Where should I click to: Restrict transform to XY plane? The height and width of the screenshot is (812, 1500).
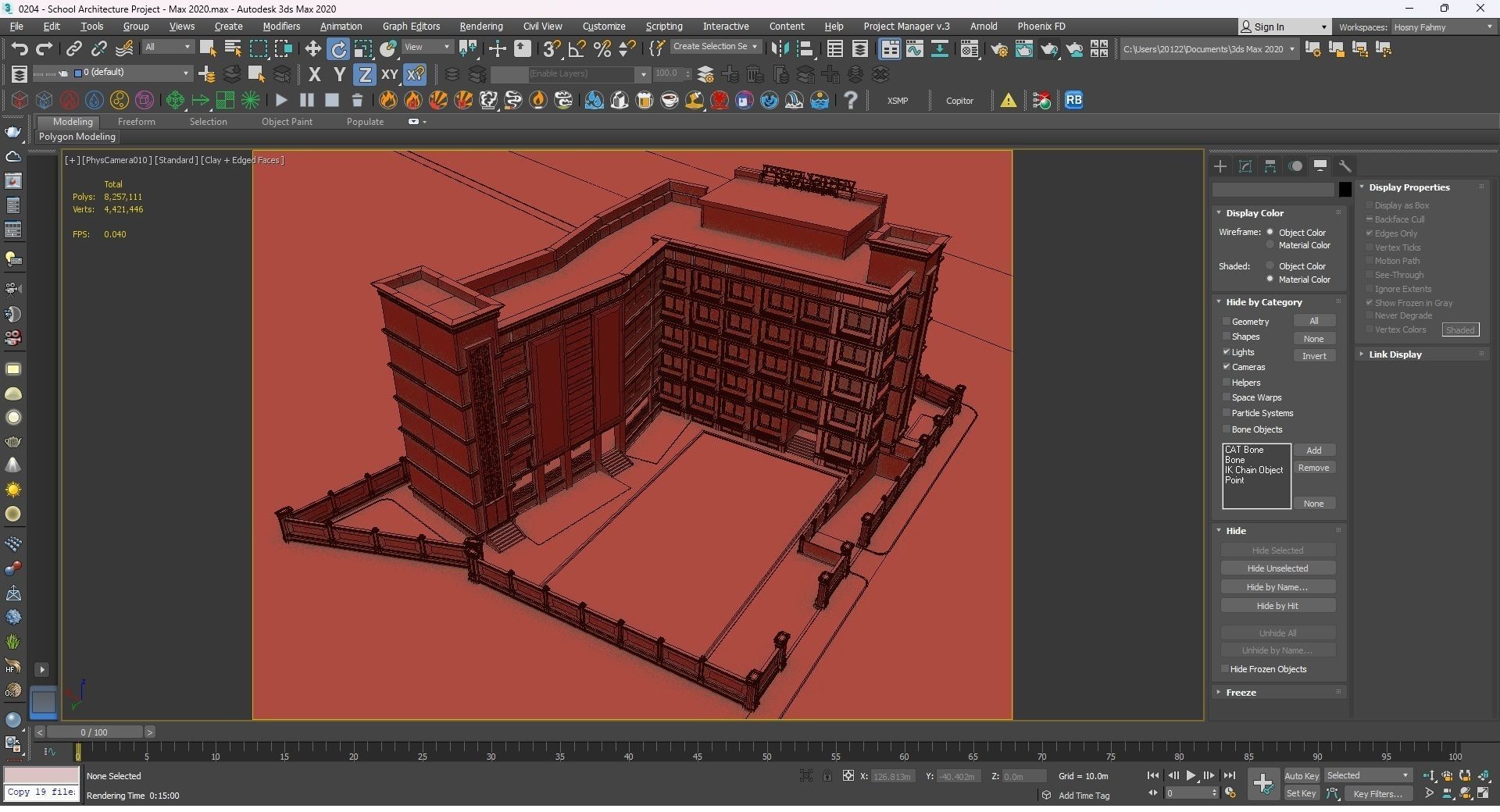(389, 75)
